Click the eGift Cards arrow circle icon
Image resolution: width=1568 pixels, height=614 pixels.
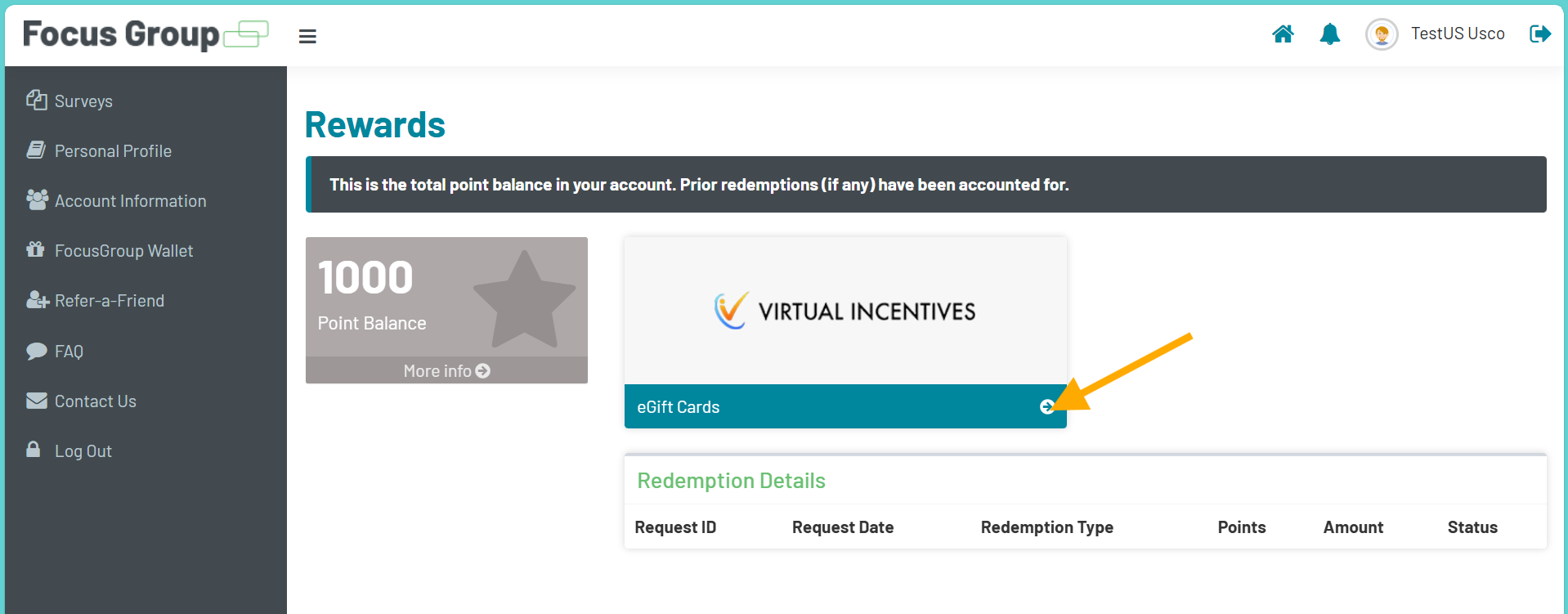1046,406
